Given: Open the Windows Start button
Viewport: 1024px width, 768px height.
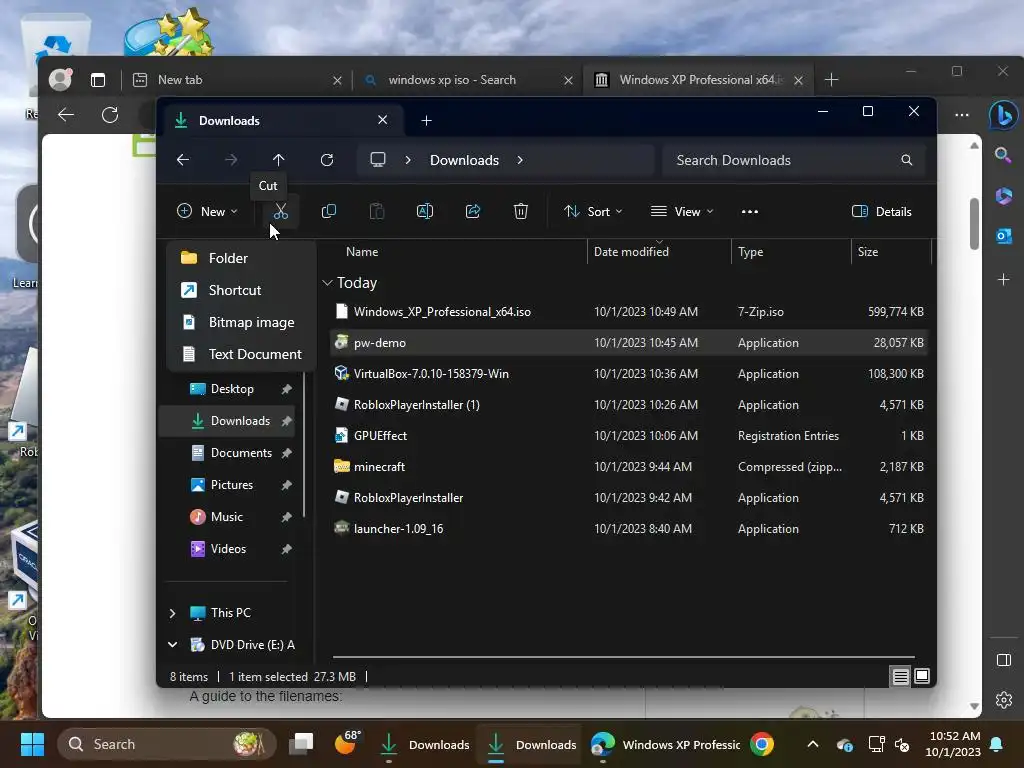Looking at the screenshot, I should tap(32, 744).
